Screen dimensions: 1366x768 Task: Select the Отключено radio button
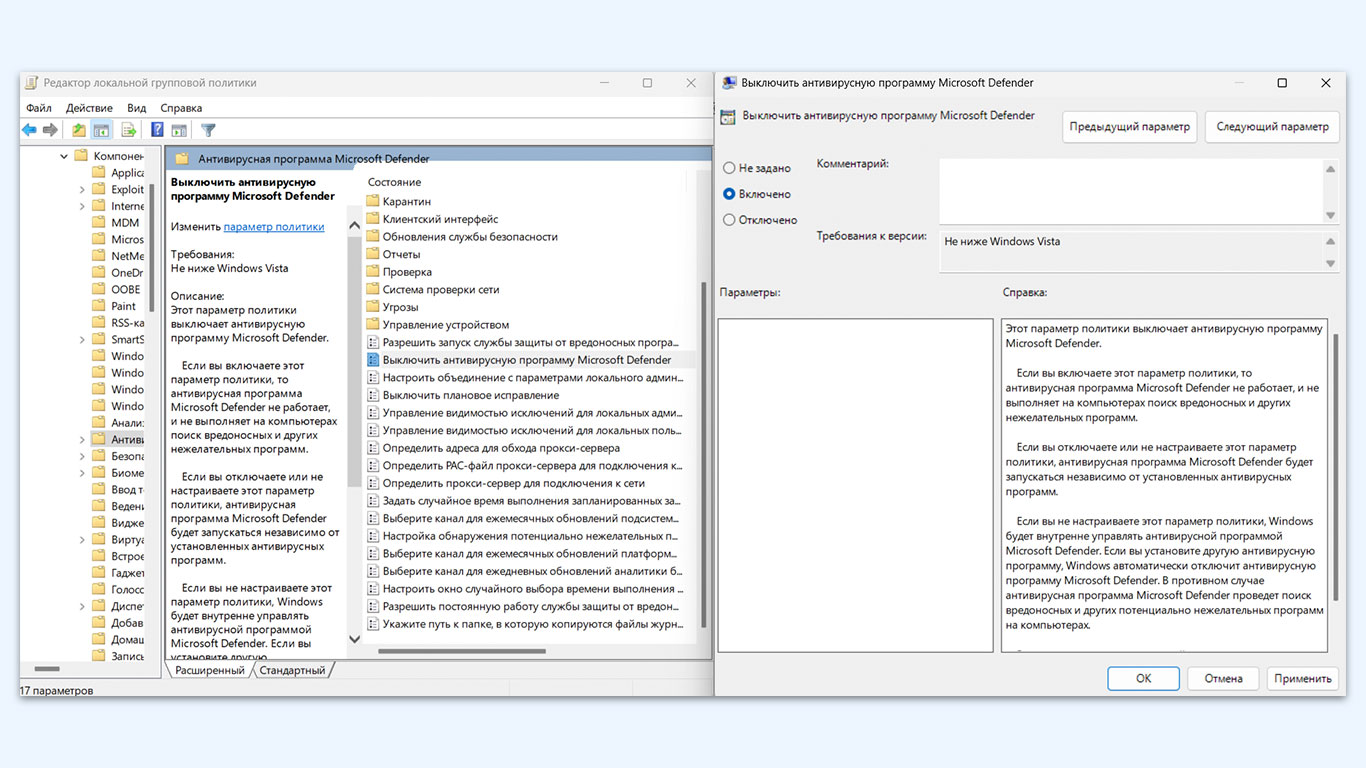[x=729, y=220]
